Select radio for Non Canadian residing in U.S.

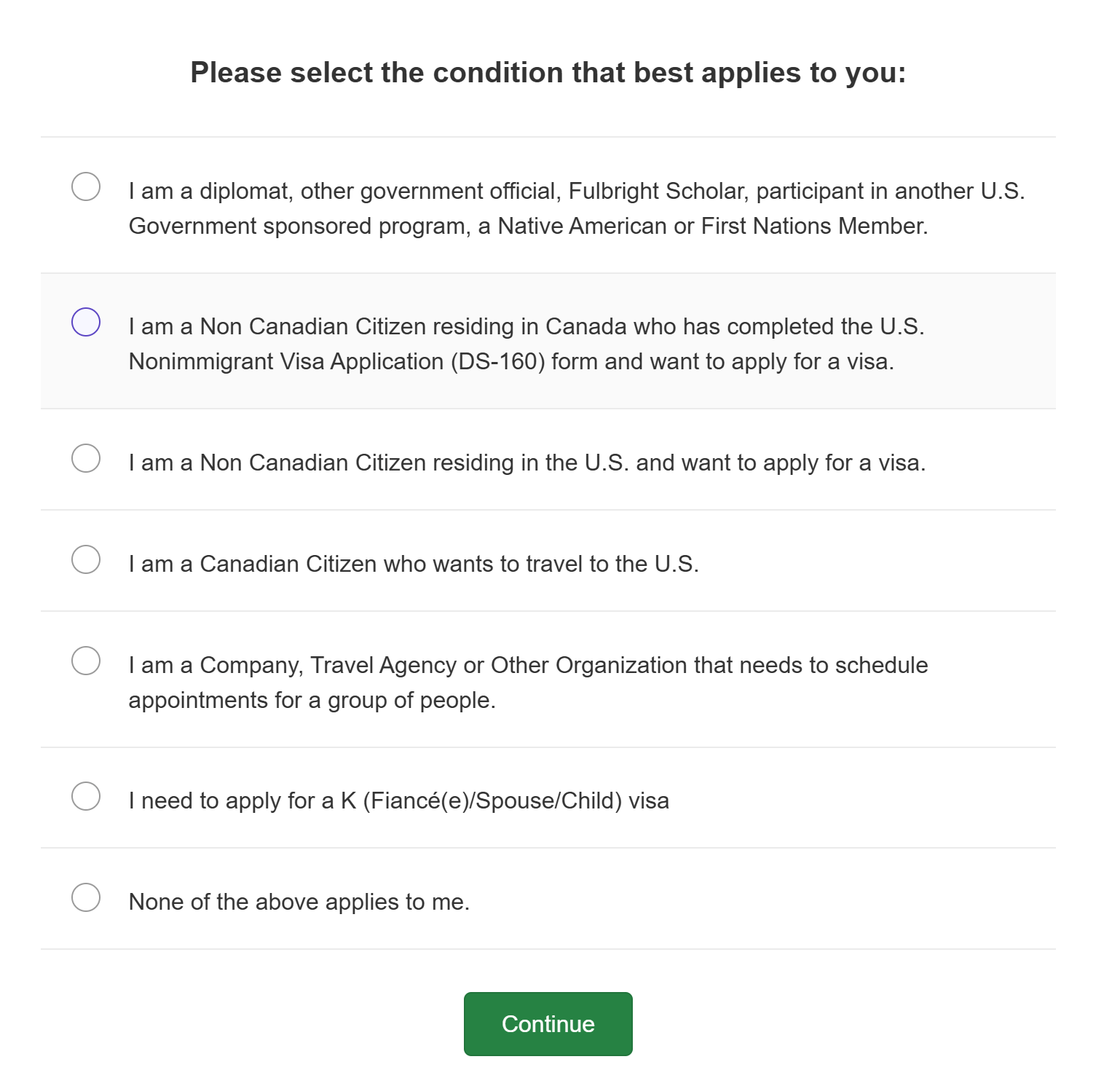[x=86, y=458]
